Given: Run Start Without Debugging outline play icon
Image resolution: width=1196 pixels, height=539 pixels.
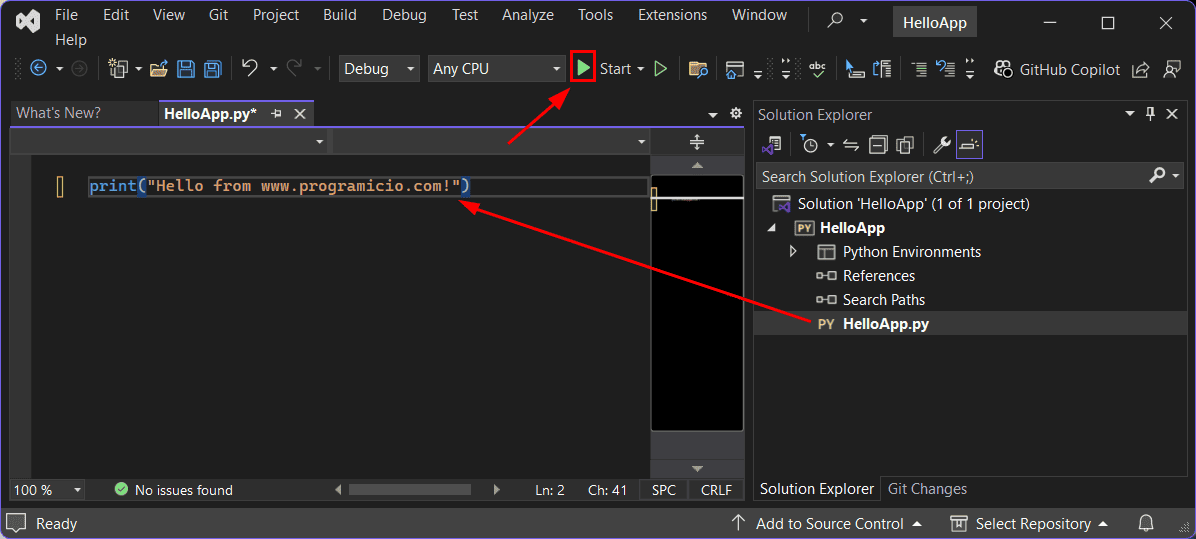Looking at the screenshot, I should click(x=661, y=69).
